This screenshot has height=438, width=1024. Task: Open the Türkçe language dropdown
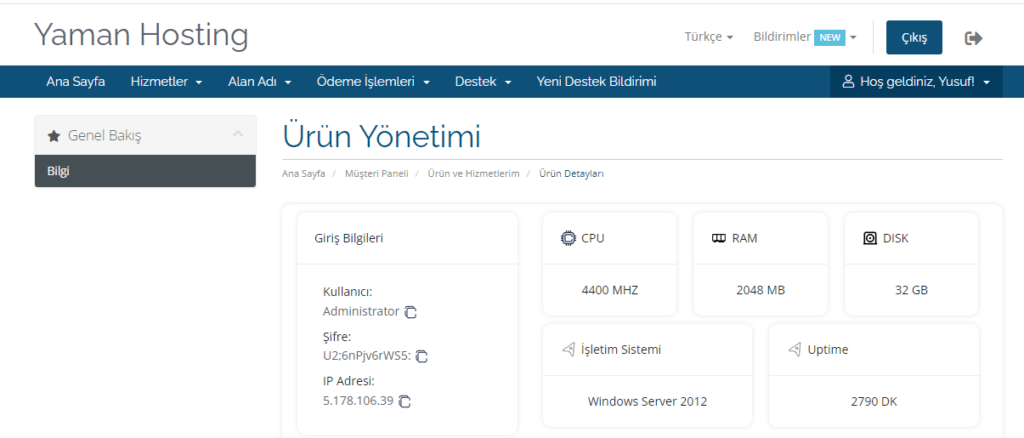[x=709, y=37]
